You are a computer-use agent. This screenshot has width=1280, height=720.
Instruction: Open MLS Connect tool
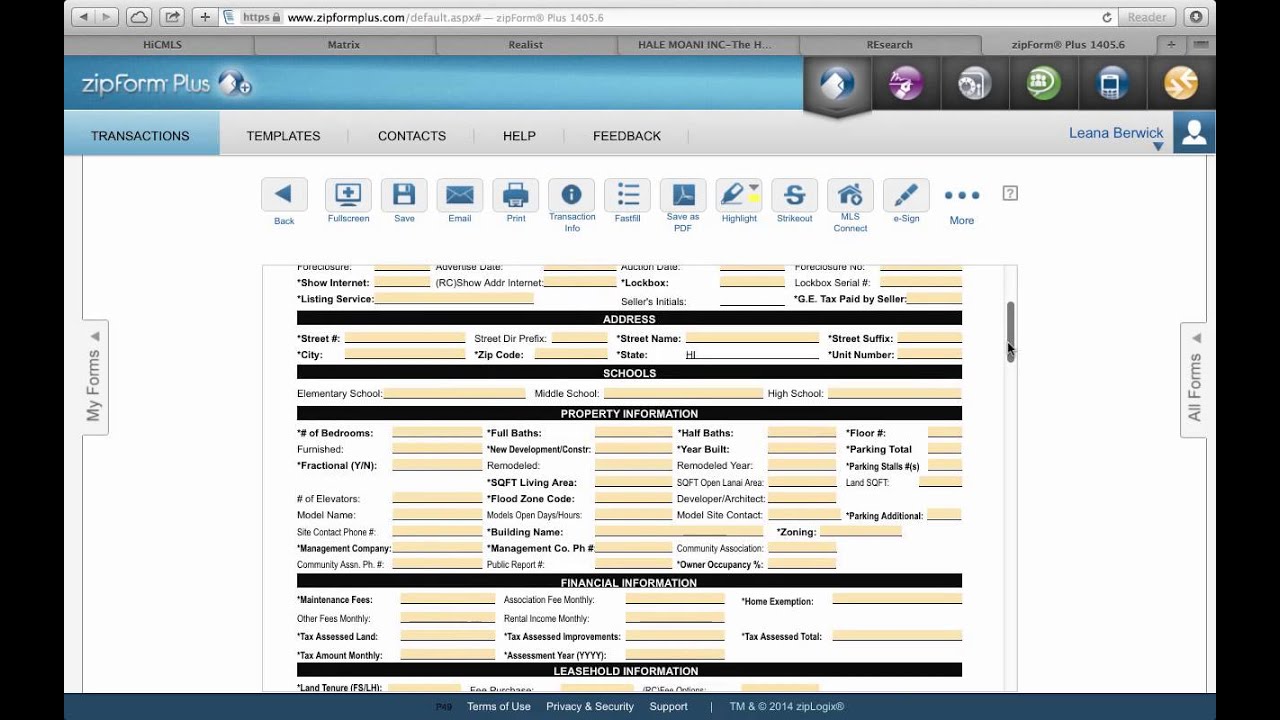[x=850, y=195]
